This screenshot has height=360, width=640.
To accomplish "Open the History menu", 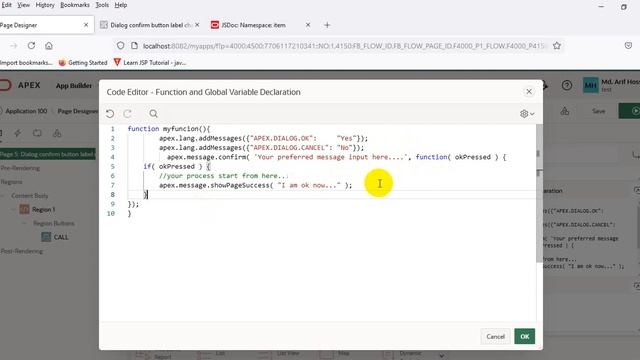I will point(44,5).
